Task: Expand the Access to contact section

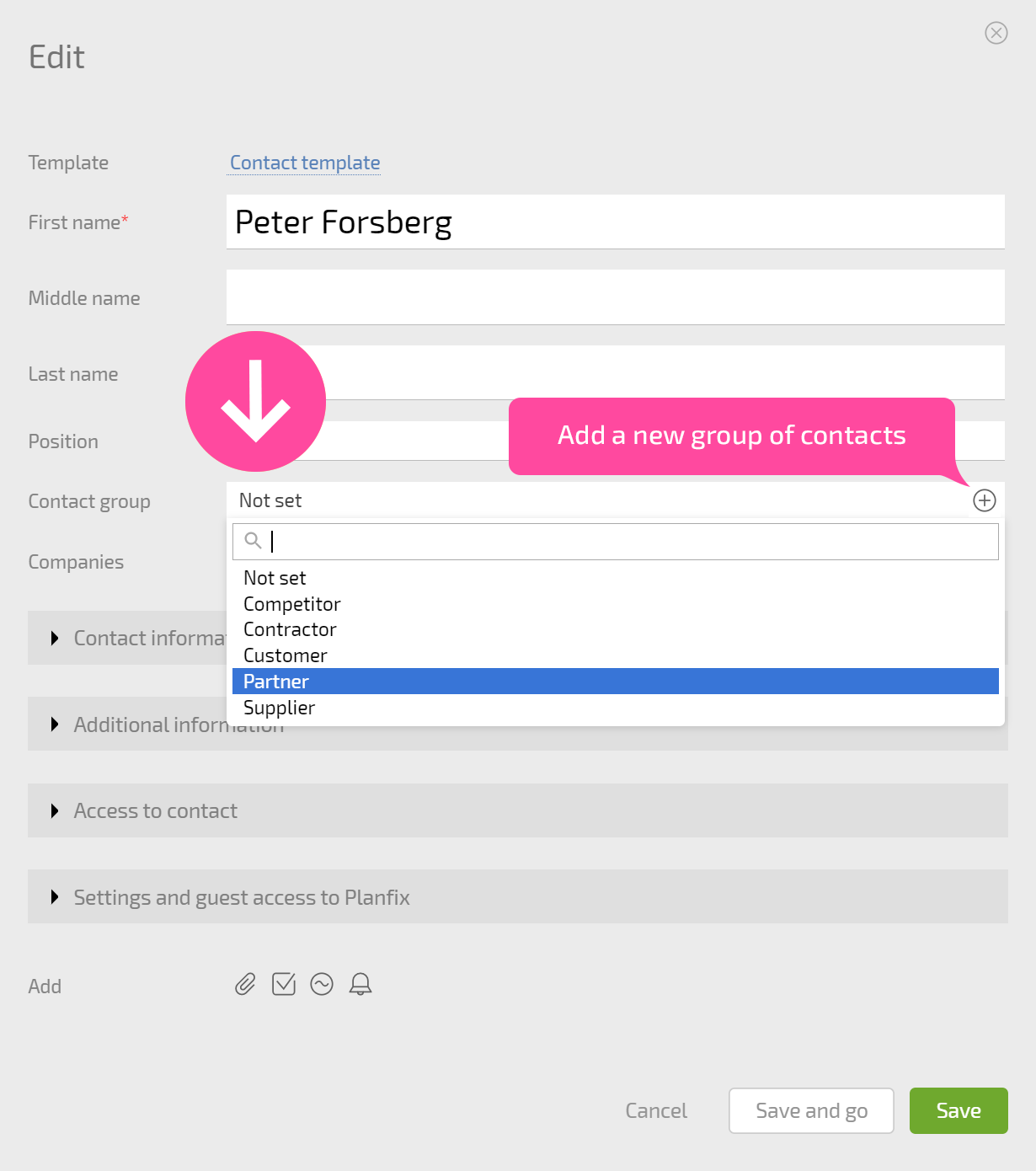Action: pyautogui.click(x=518, y=810)
